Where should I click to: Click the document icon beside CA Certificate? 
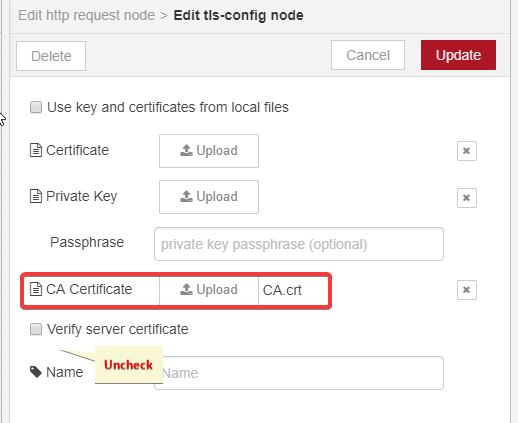point(36,289)
